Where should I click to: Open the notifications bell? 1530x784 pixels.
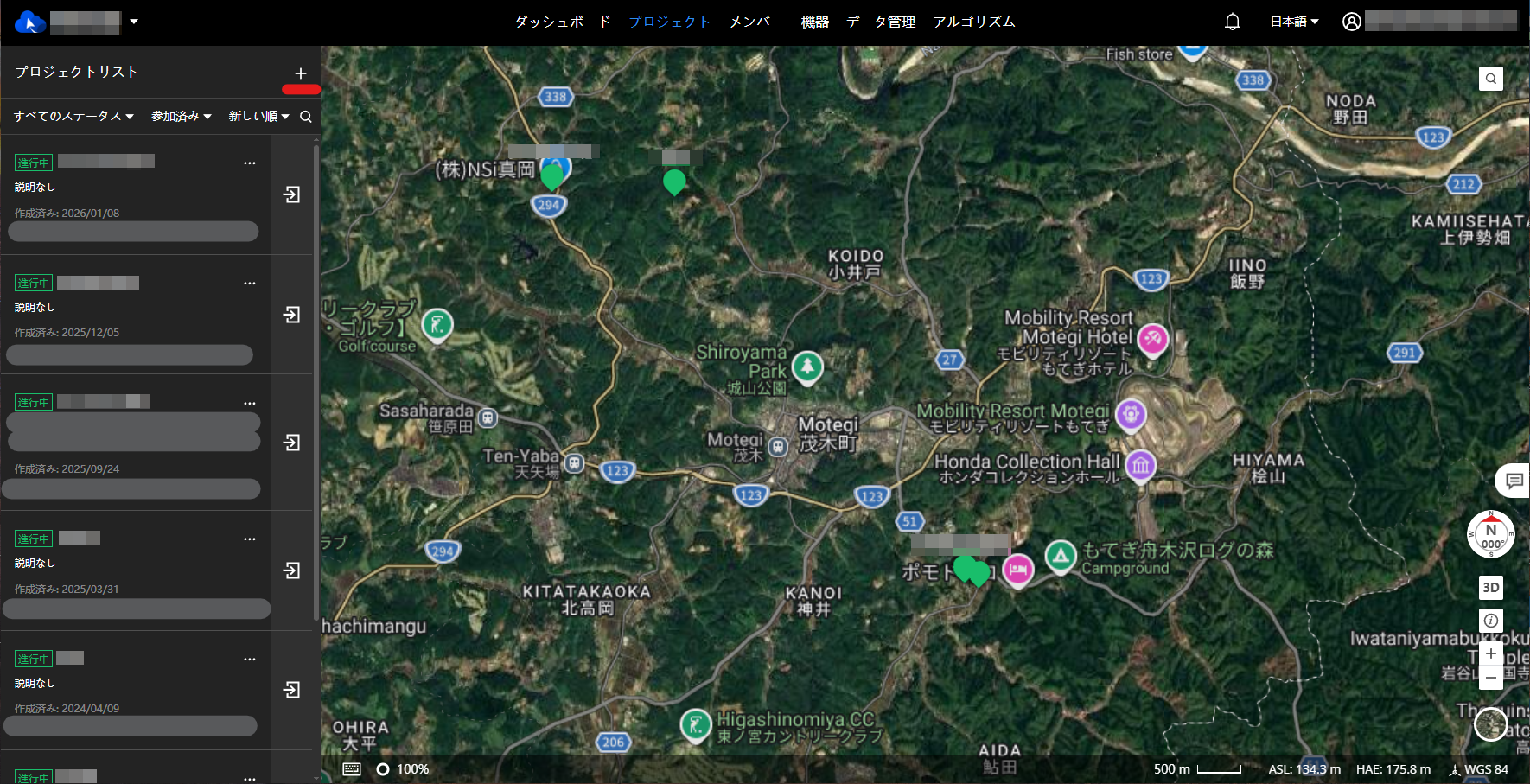point(1233,22)
